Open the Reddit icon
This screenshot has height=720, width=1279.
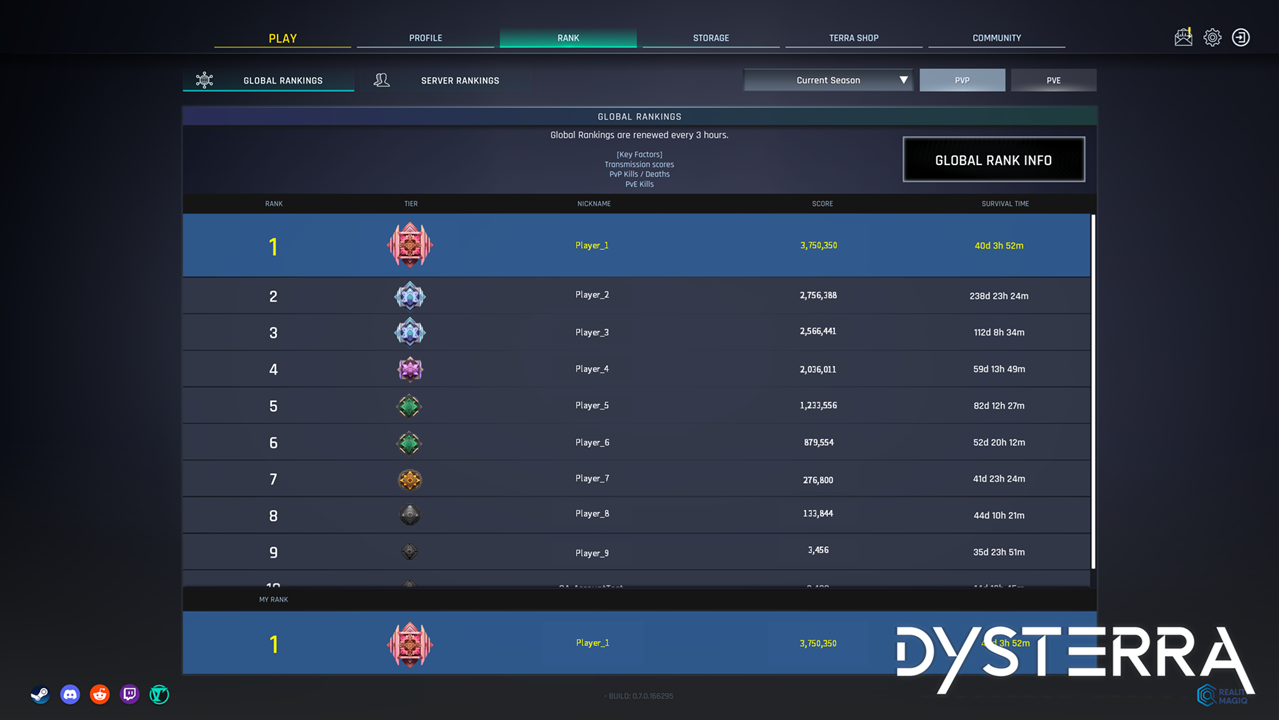pyautogui.click(x=100, y=694)
